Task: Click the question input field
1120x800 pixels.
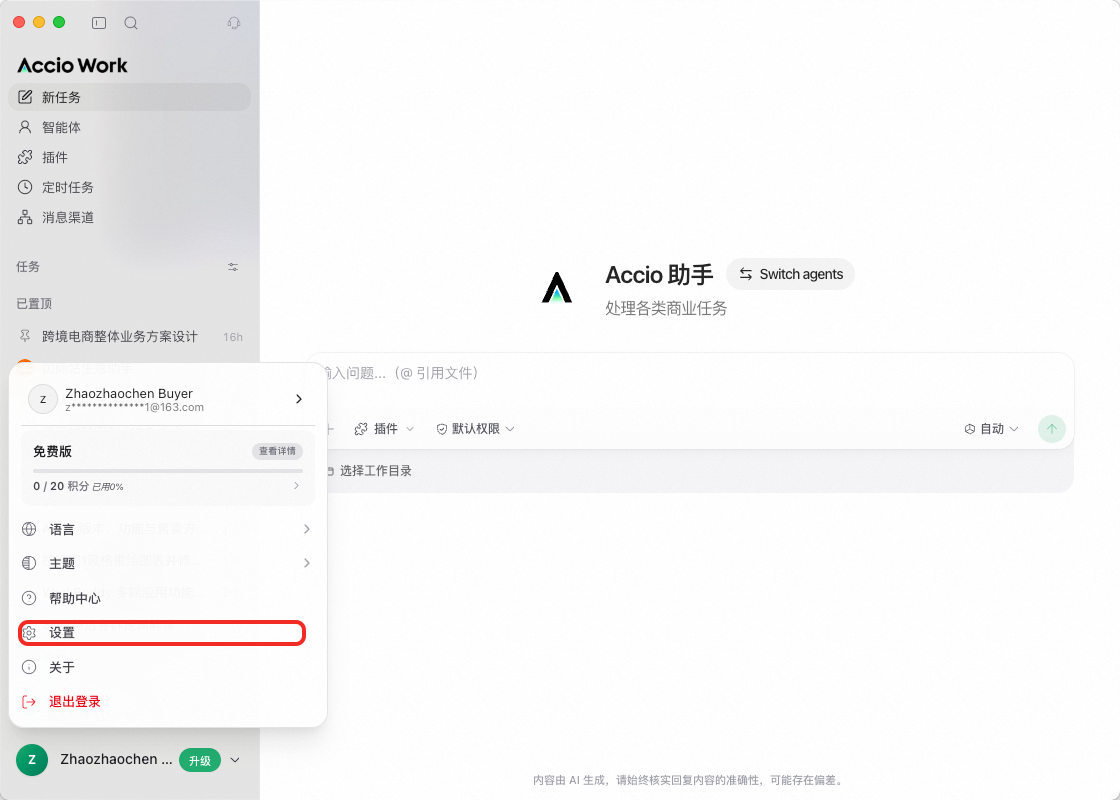Action: [689, 373]
